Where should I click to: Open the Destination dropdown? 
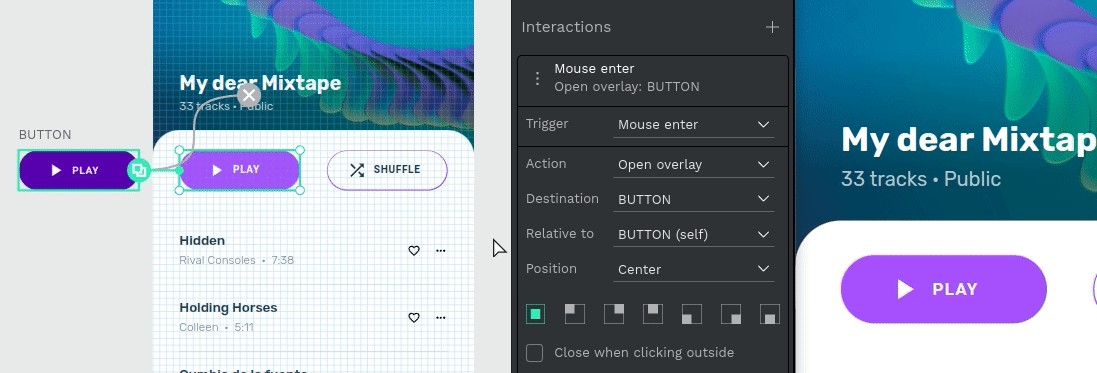(x=693, y=199)
